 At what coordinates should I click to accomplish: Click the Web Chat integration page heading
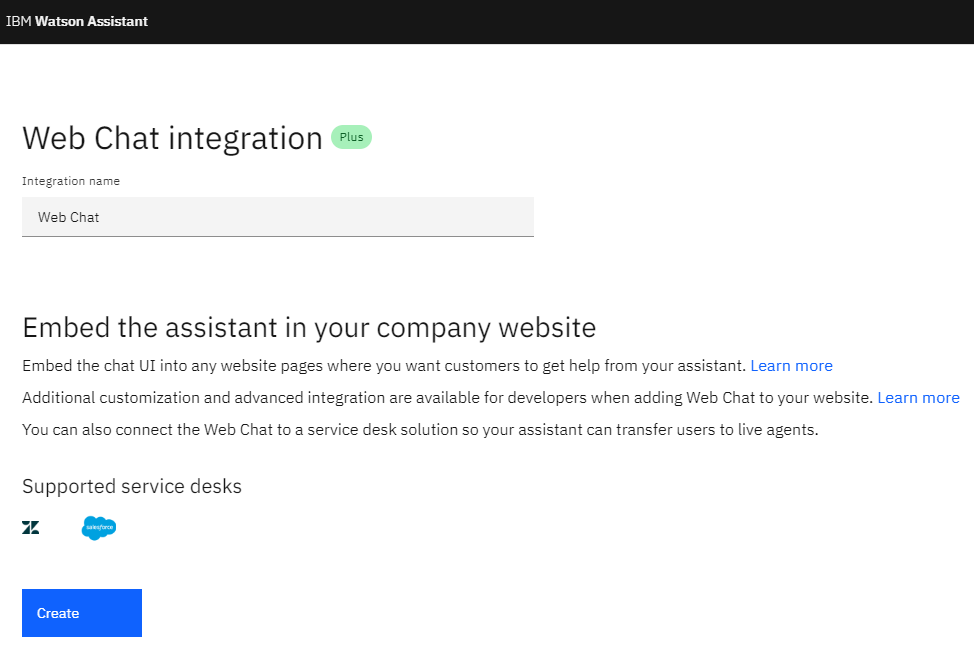(172, 138)
